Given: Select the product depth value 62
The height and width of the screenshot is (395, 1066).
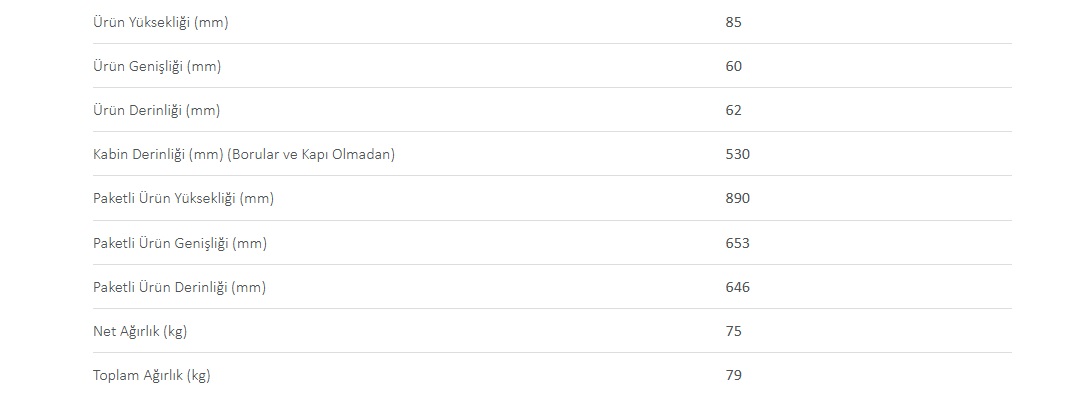Looking at the screenshot, I should (734, 110).
